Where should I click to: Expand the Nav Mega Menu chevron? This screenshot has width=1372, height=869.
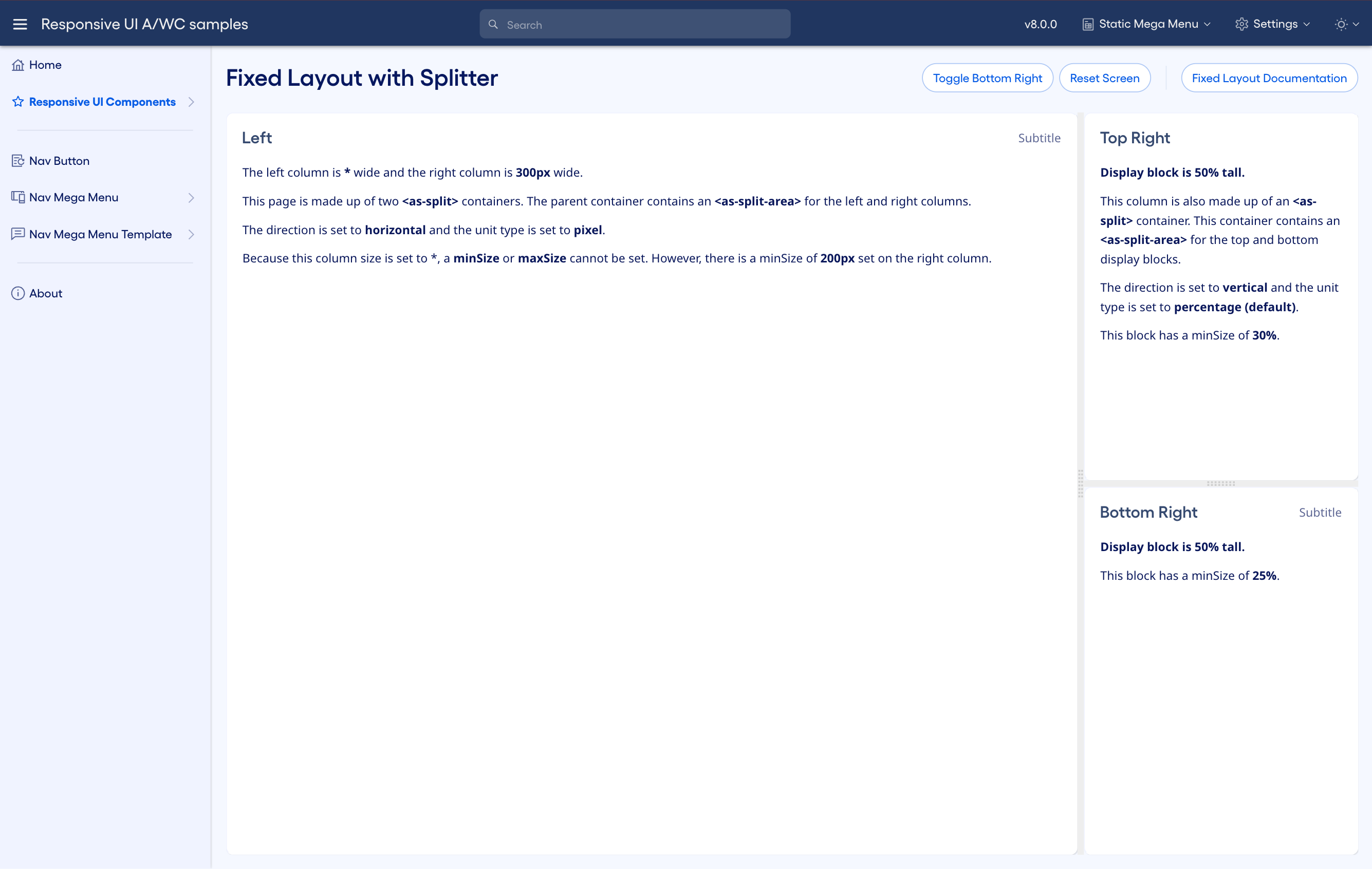tap(192, 197)
